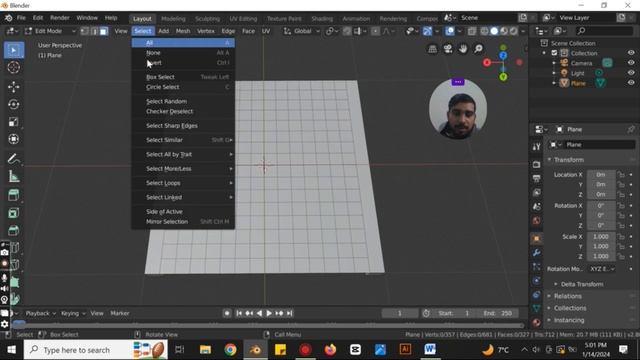Screen dimensions: 640x360
Task: Hide the Plane in outliner
Action: coord(631,83)
